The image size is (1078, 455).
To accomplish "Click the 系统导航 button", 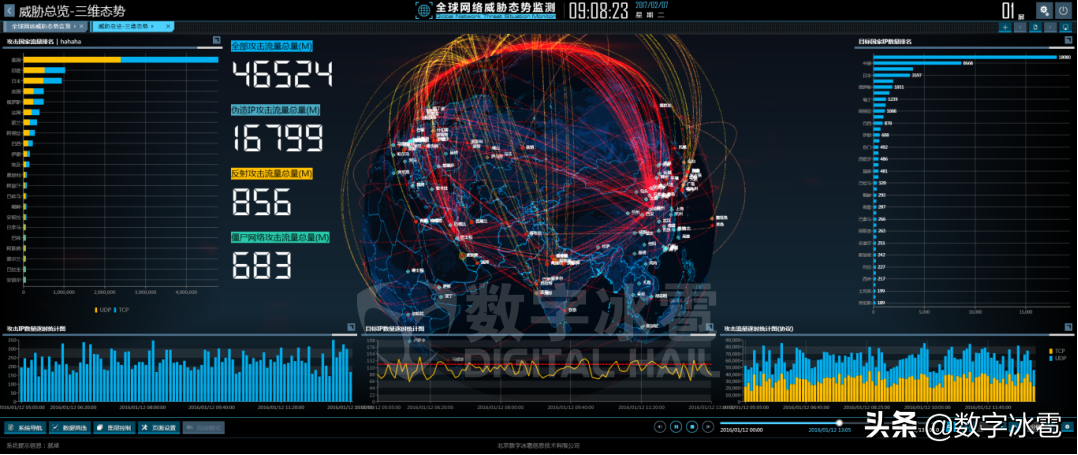I will (25, 427).
